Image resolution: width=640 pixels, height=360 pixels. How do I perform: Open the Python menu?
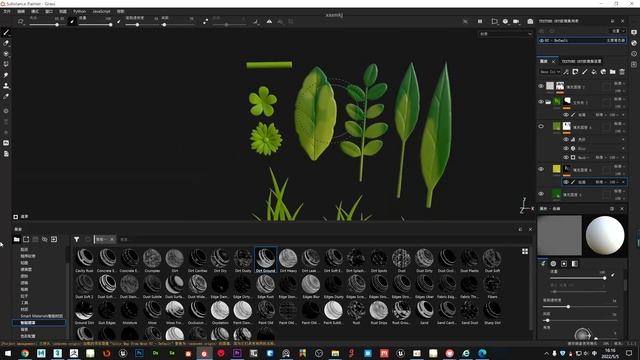click(x=79, y=11)
